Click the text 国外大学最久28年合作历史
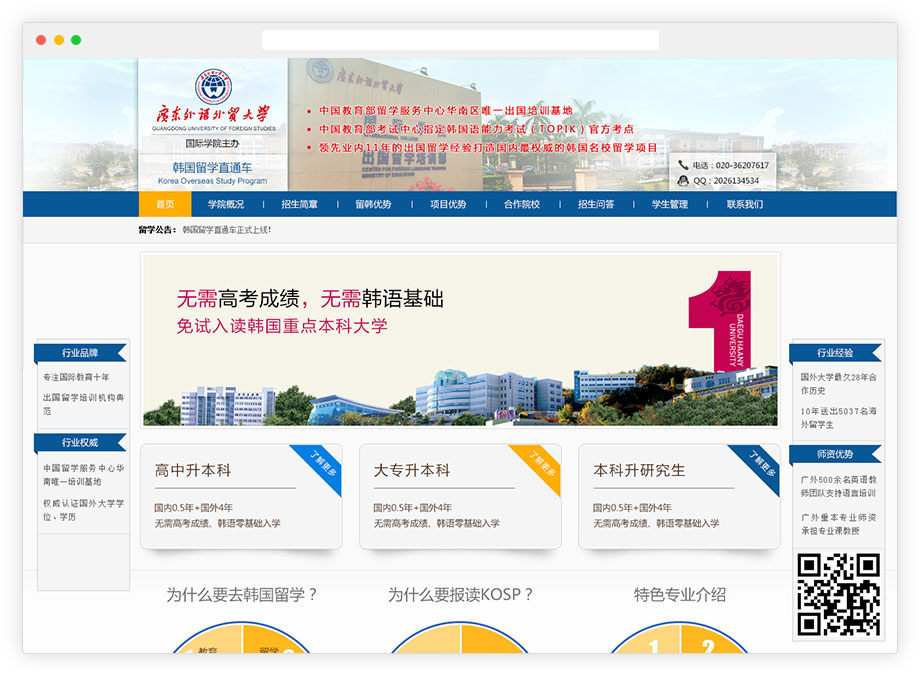Screen dimensions: 920x676 click(838, 384)
